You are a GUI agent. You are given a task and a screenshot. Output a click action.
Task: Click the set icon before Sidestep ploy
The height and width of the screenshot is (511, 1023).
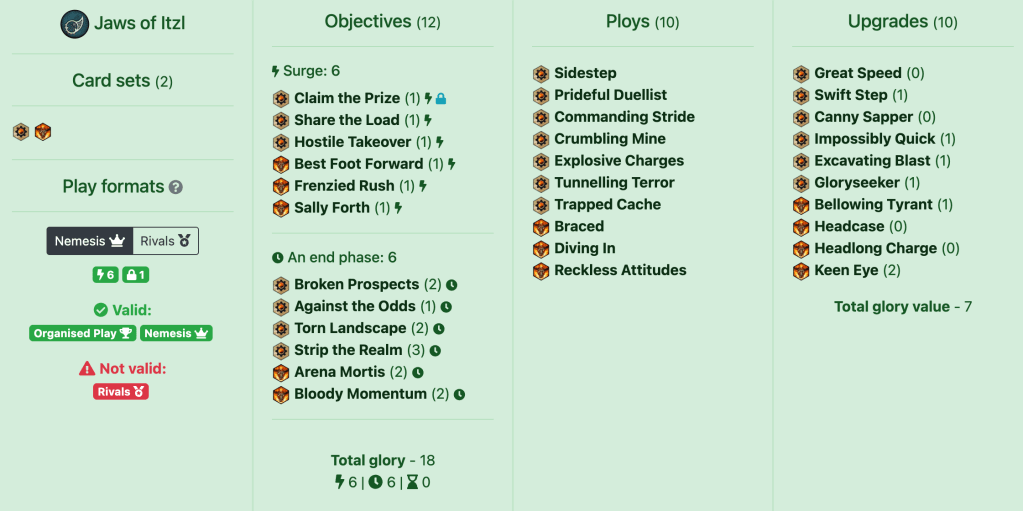541,73
